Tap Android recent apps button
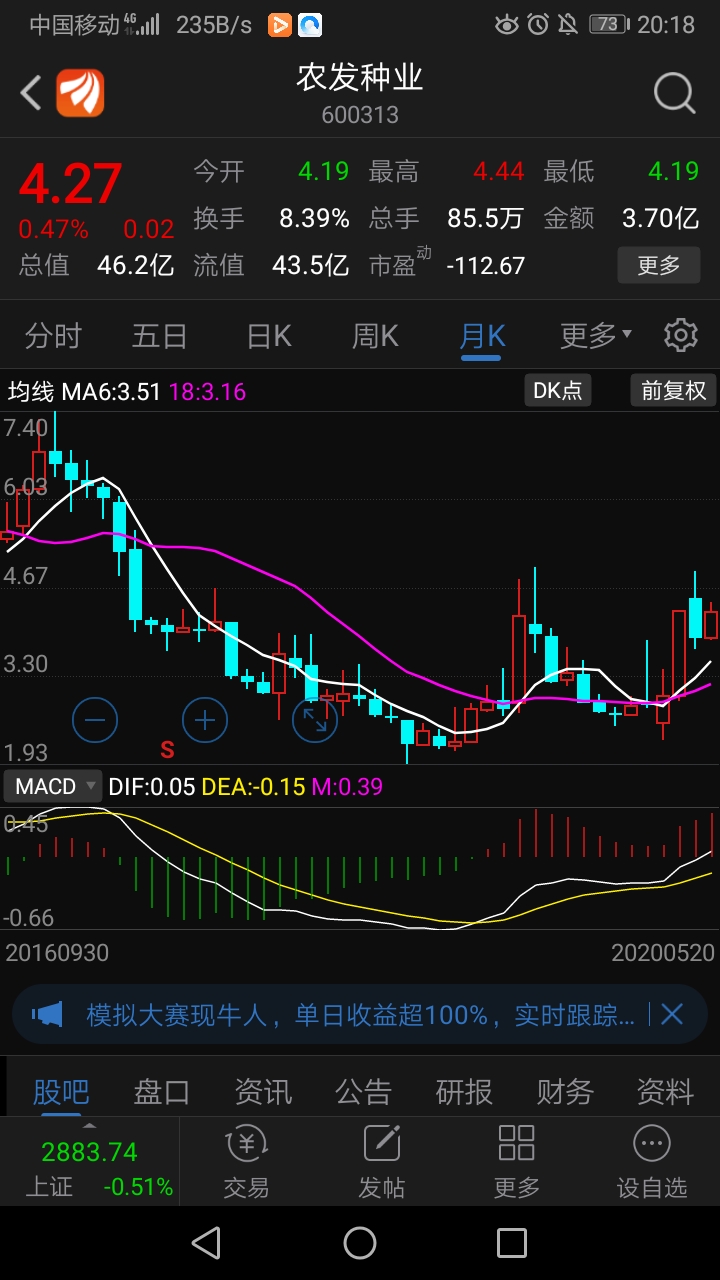This screenshot has height=1280, width=720. 512,1243
